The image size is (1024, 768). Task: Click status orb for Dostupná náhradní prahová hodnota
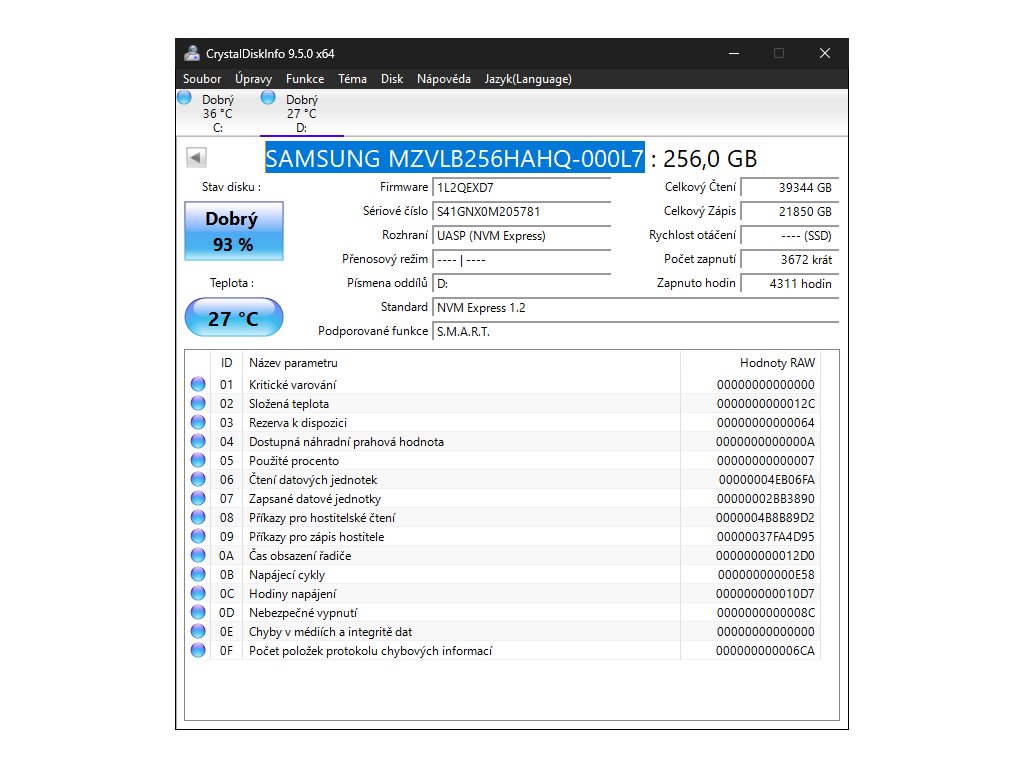click(x=198, y=441)
